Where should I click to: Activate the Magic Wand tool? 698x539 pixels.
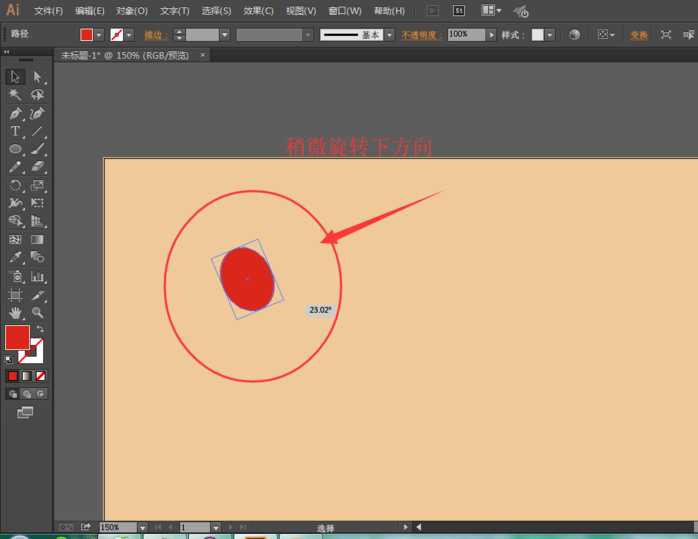[15, 95]
